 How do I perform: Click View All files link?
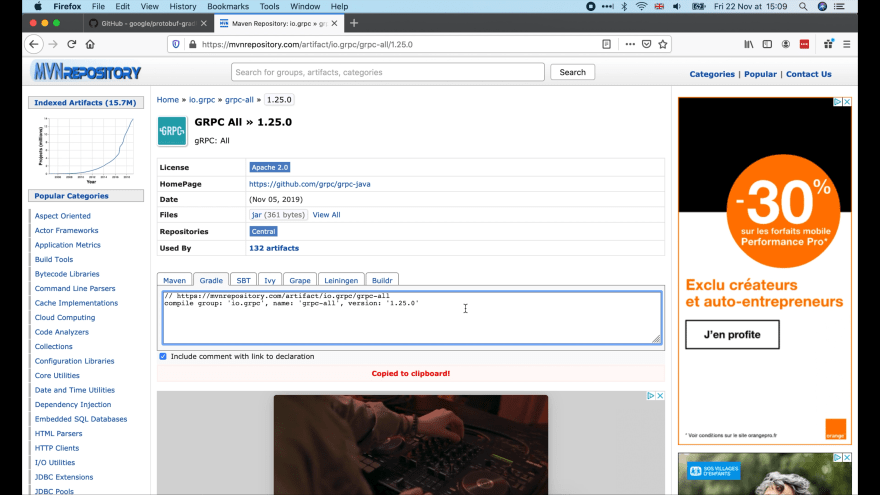click(326, 214)
